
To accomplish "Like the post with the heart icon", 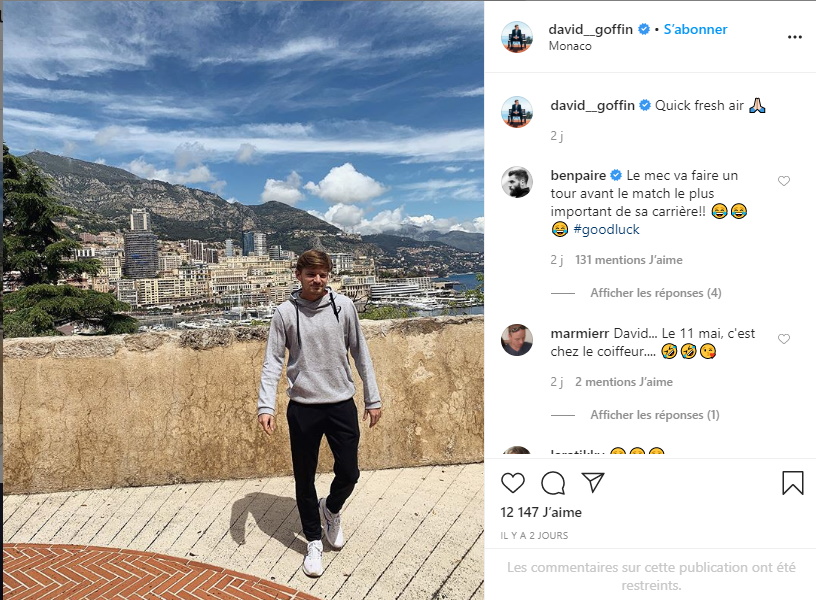I will tap(513, 483).
